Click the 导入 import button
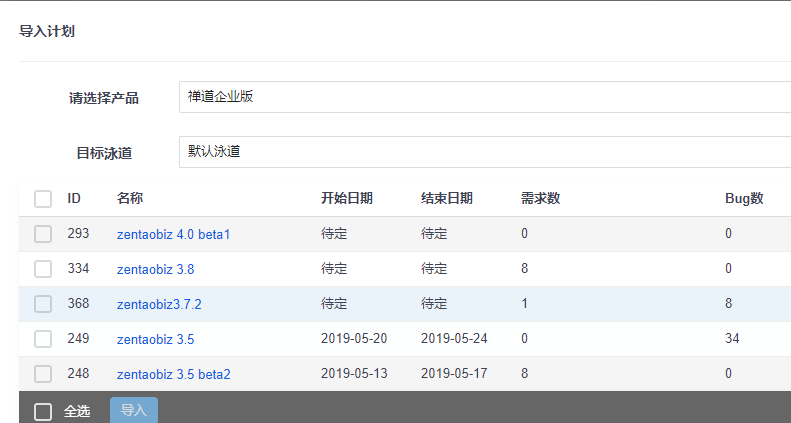The height and width of the screenshot is (423, 791). (134, 410)
